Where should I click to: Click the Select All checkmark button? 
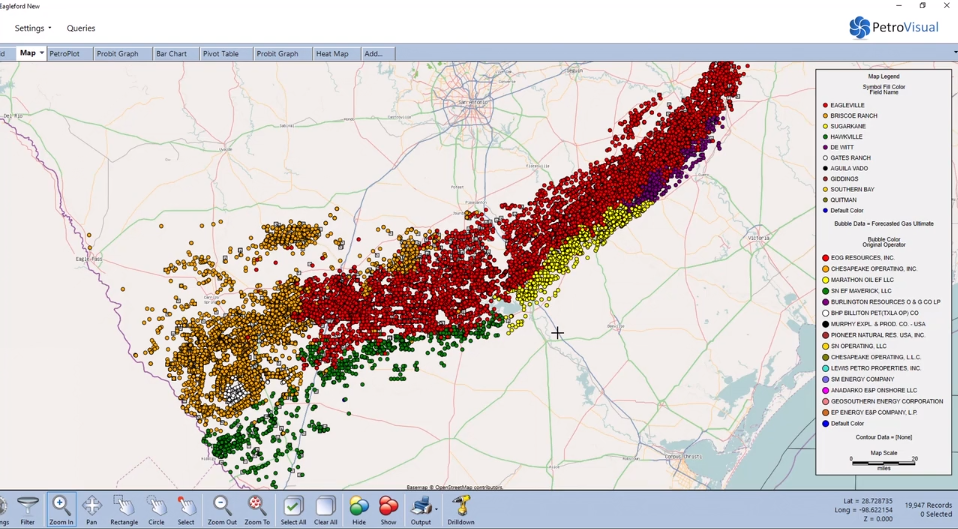[293, 508]
